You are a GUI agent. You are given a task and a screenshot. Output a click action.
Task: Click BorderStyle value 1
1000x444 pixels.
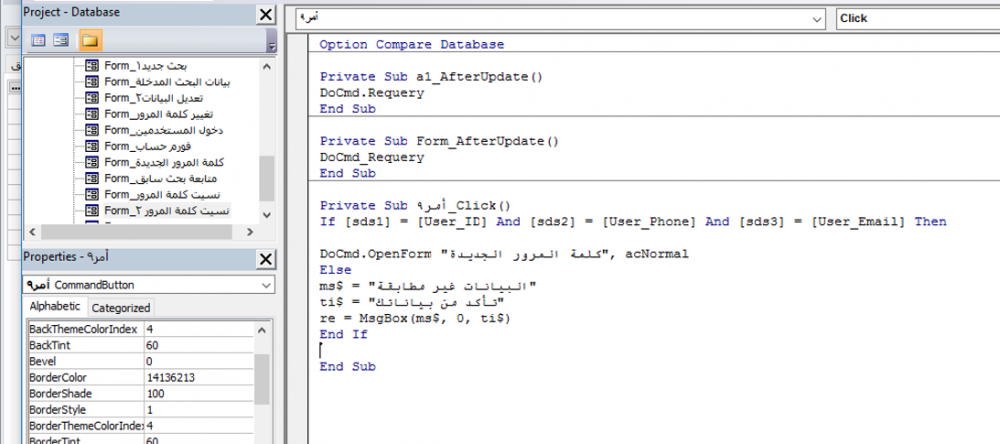[199, 410]
